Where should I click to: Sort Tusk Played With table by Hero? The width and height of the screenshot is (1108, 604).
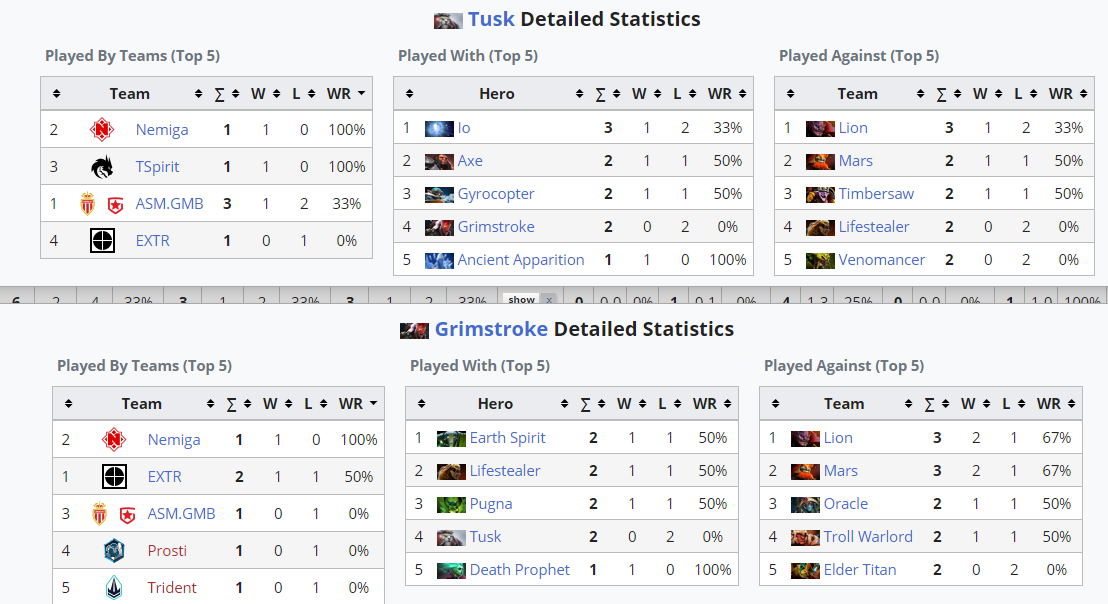pos(497,94)
